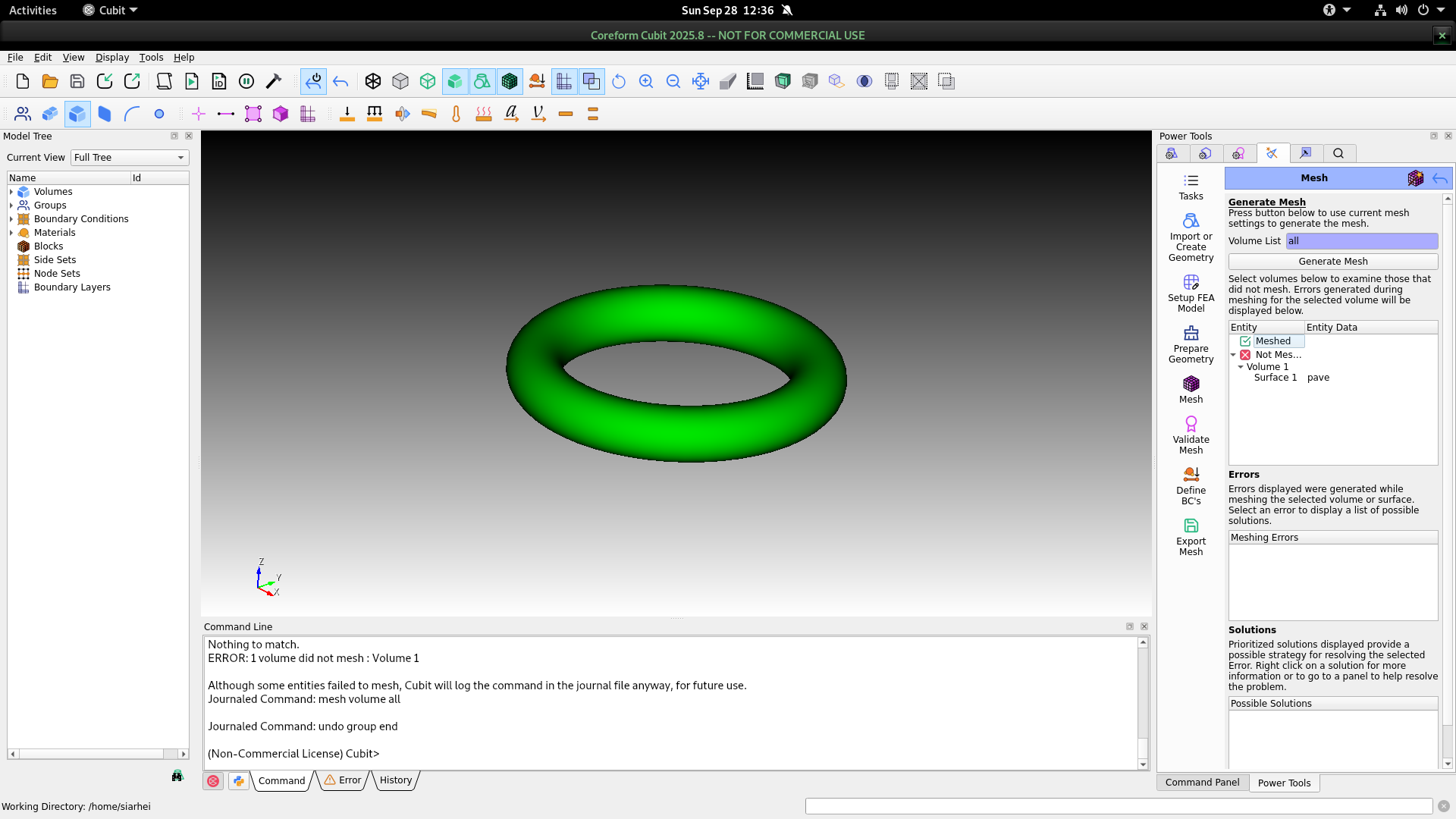
Task: Toggle the Not Meshed red checkbox
Action: [1245, 355]
